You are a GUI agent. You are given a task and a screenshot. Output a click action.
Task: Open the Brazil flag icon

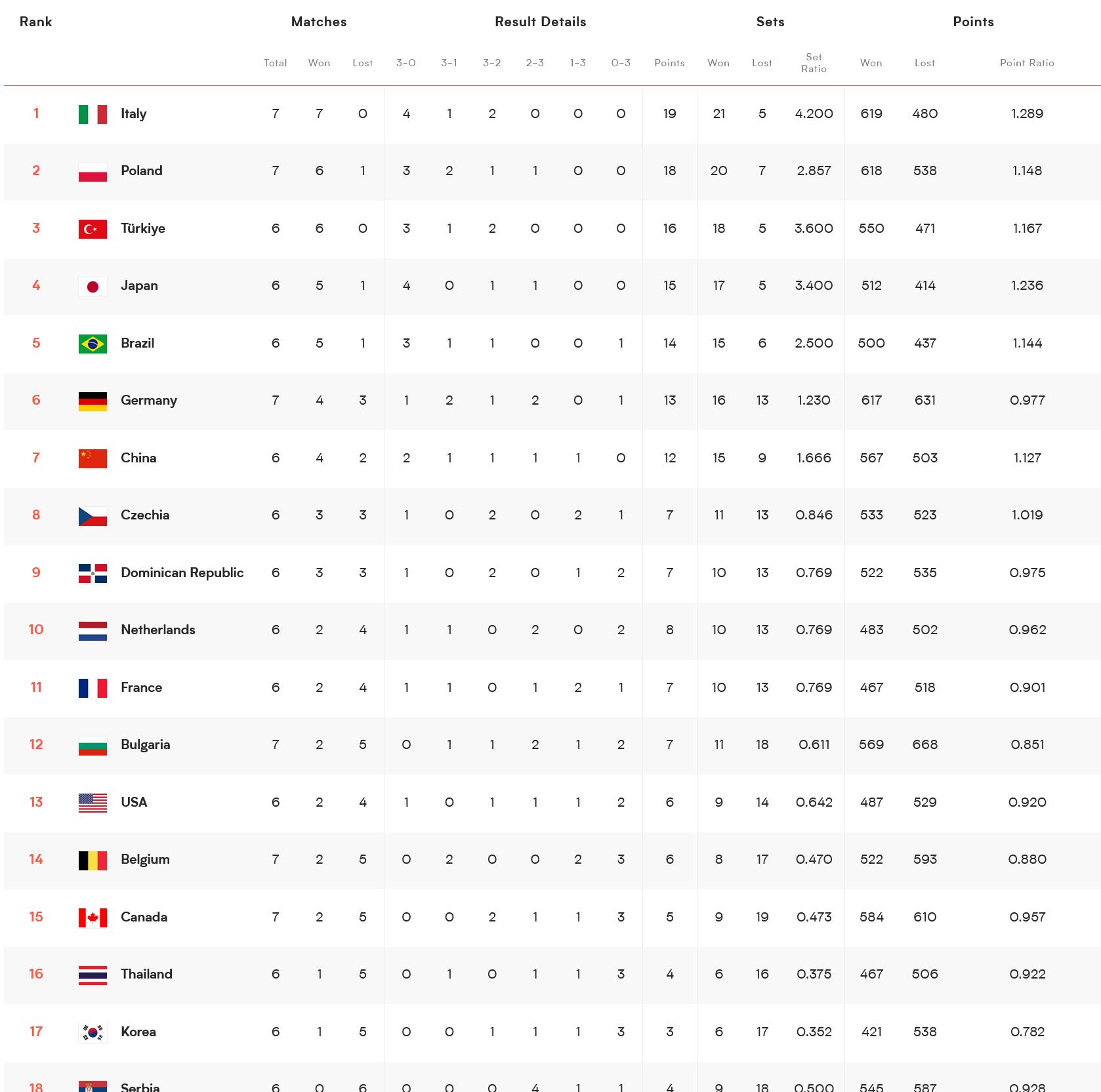click(x=93, y=344)
